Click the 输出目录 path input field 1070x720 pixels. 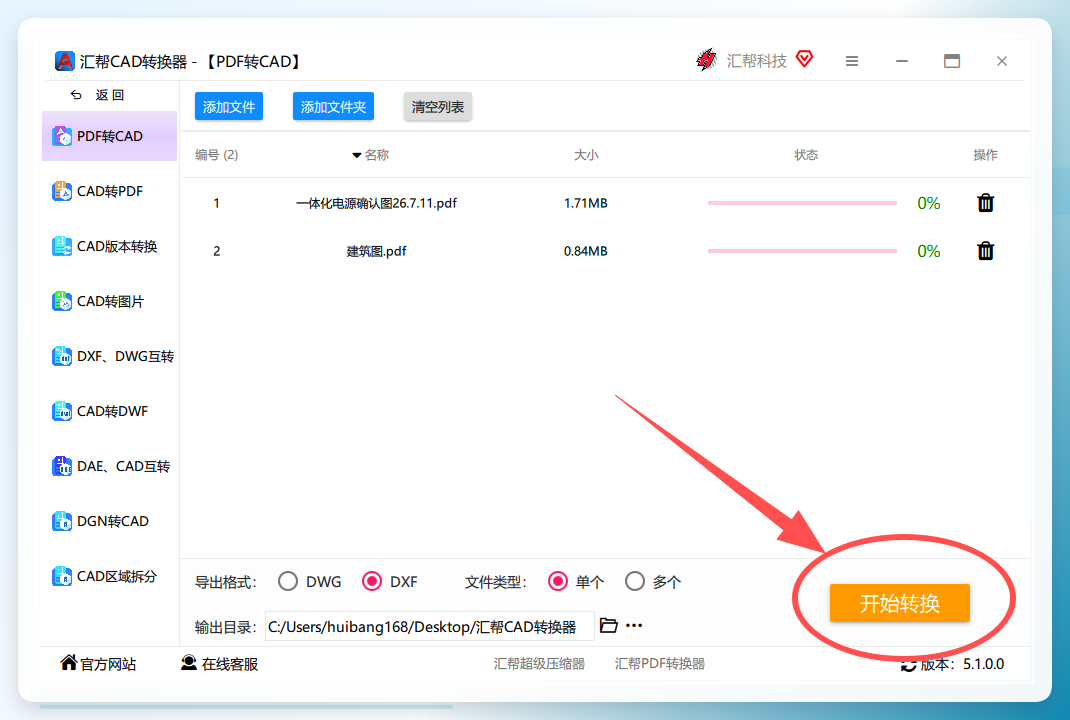click(429, 627)
